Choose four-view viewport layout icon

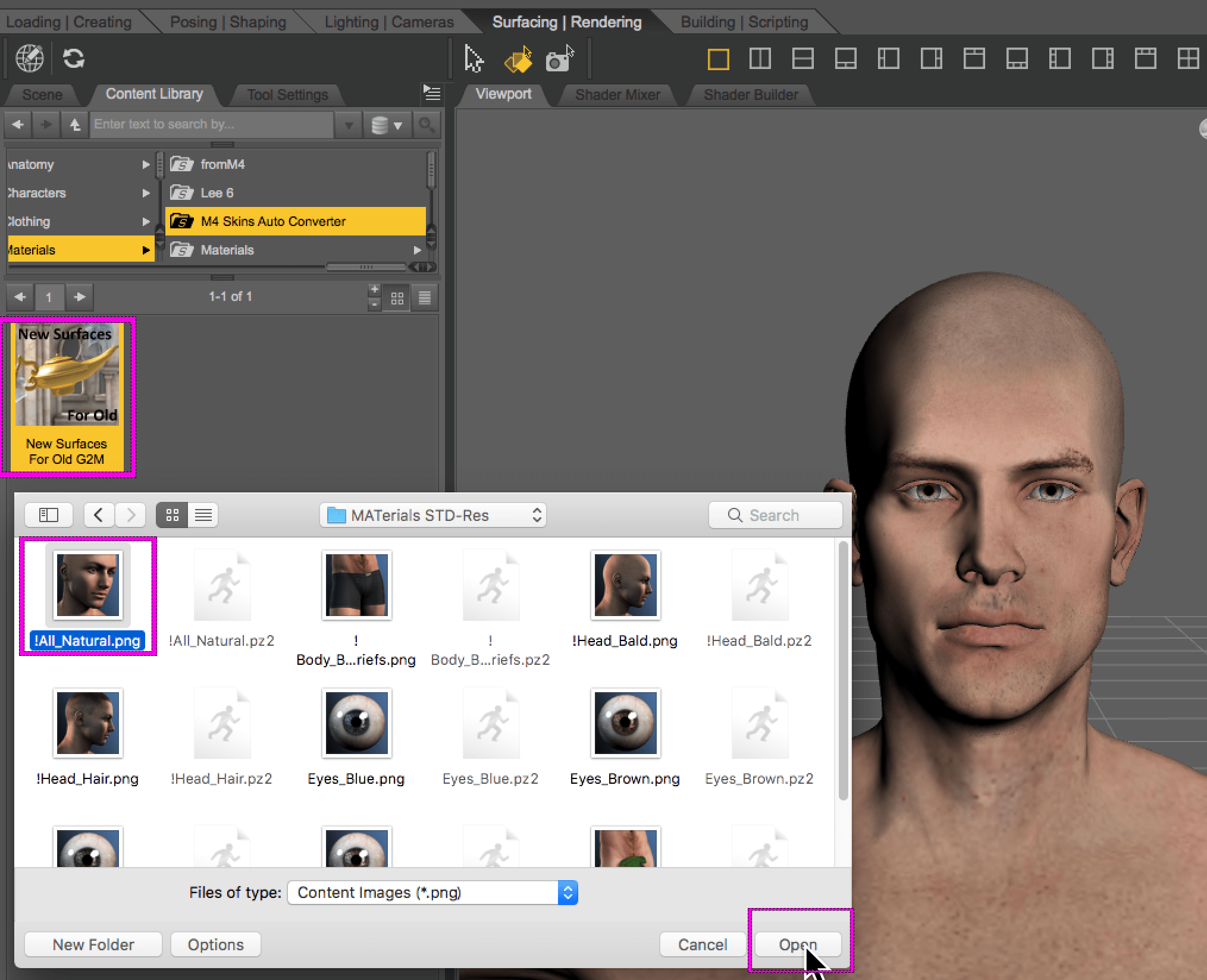pos(1188,59)
